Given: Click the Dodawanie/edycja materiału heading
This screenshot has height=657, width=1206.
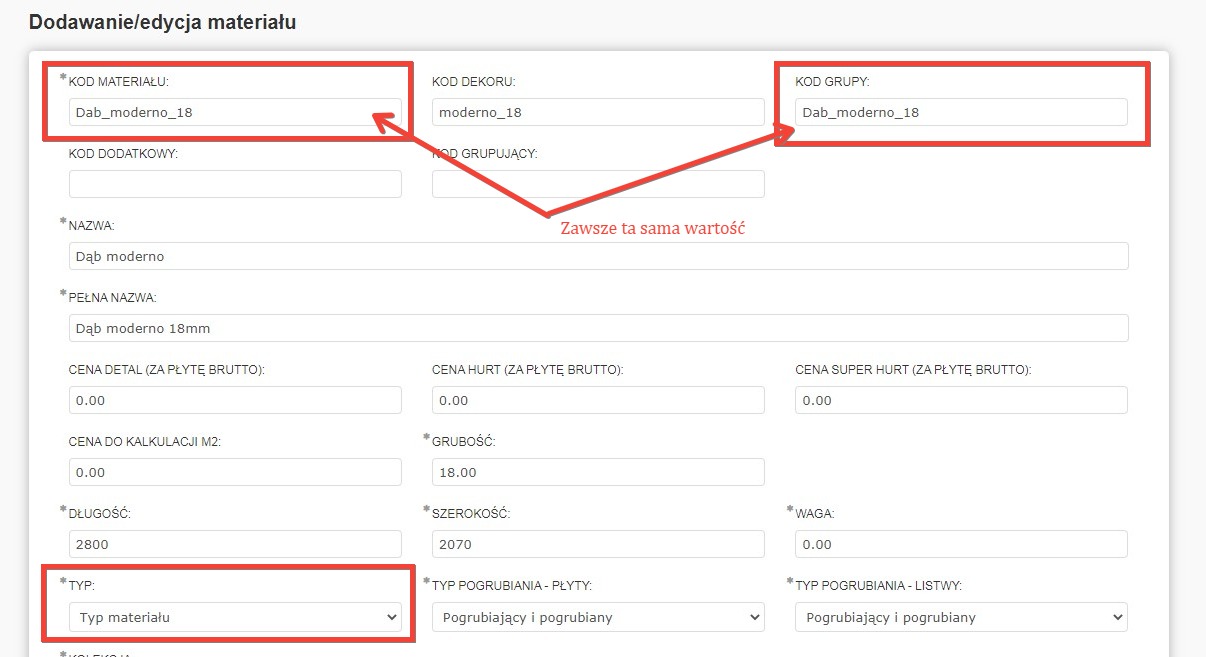Looking at the screenshot, I should (162, 22).
